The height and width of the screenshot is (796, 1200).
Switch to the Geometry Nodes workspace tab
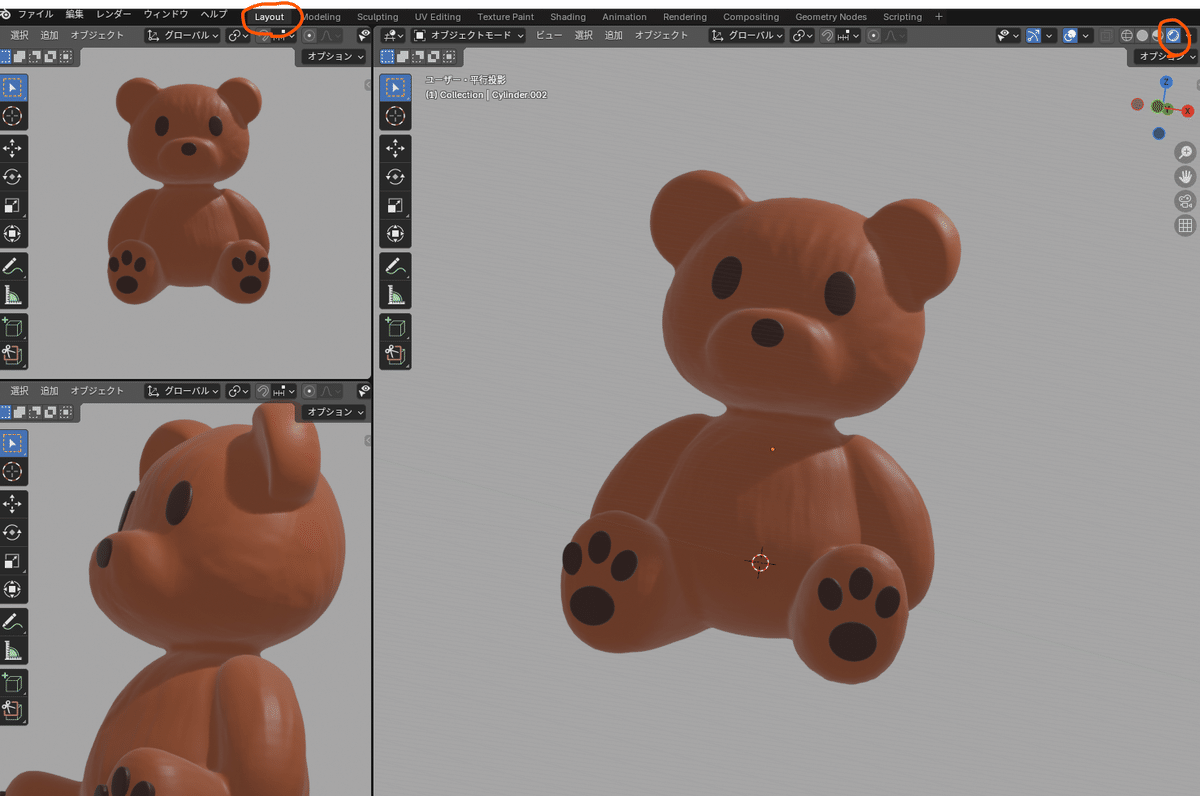(x=831, y=17)
